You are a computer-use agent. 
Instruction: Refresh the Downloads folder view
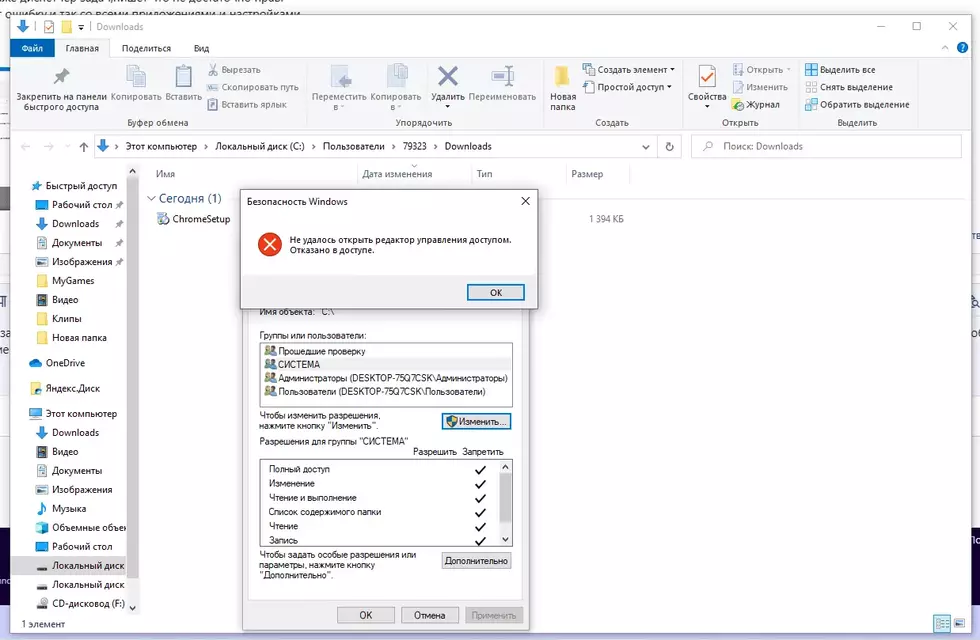point(669,146)
